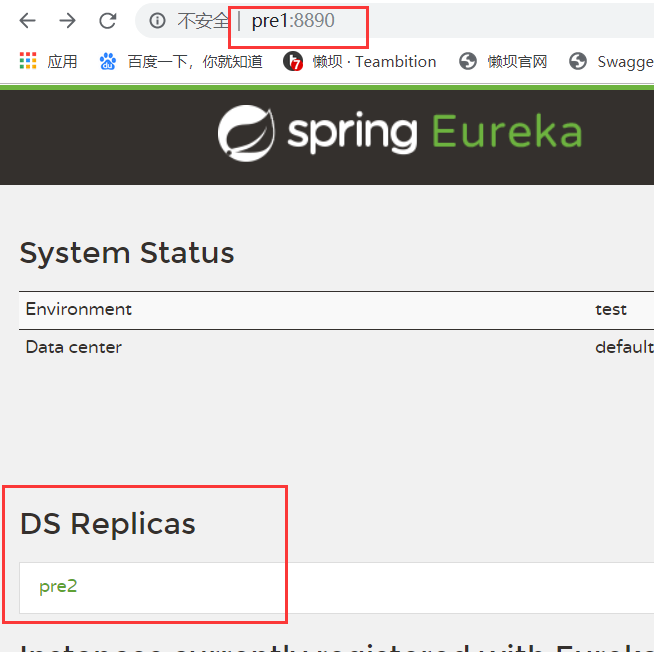Click the Teambition bookmark favicon
This screenshot has height=652, width=654.
coord(293,61)
